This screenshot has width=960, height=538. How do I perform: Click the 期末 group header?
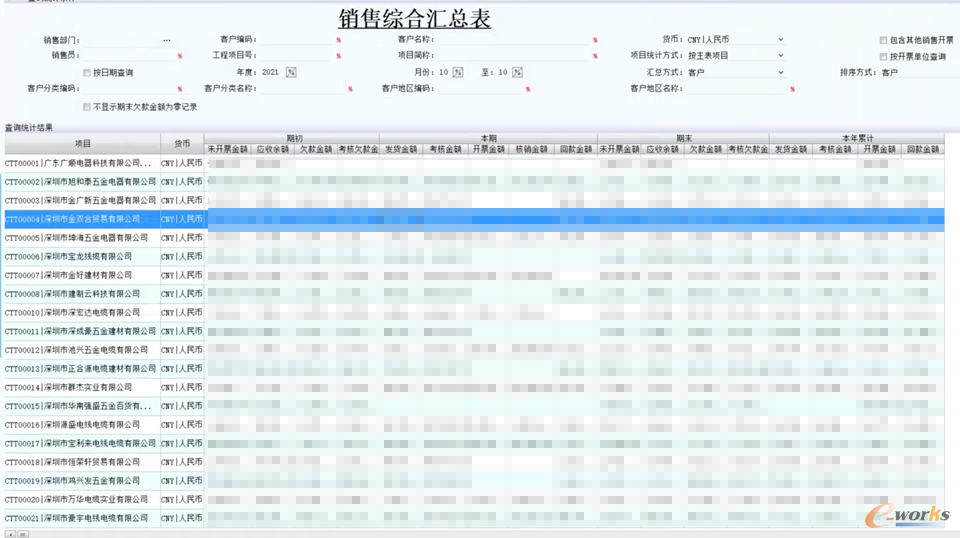click(x=684, y=138)
